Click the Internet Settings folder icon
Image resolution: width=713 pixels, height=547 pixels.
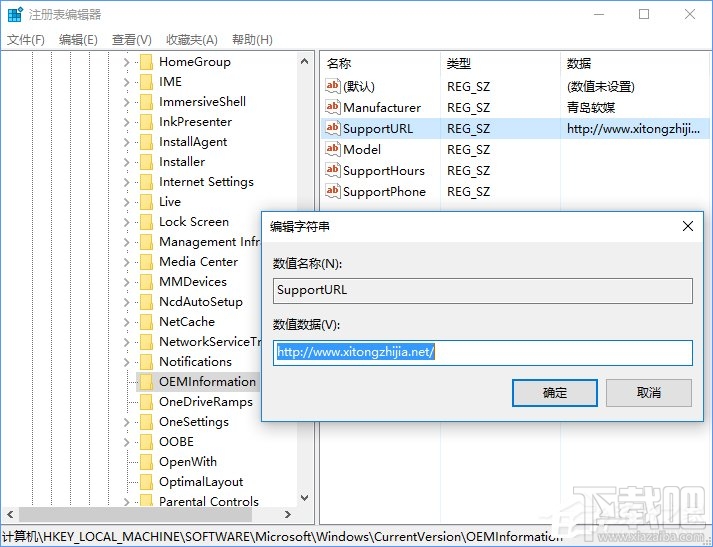(146, 182)
